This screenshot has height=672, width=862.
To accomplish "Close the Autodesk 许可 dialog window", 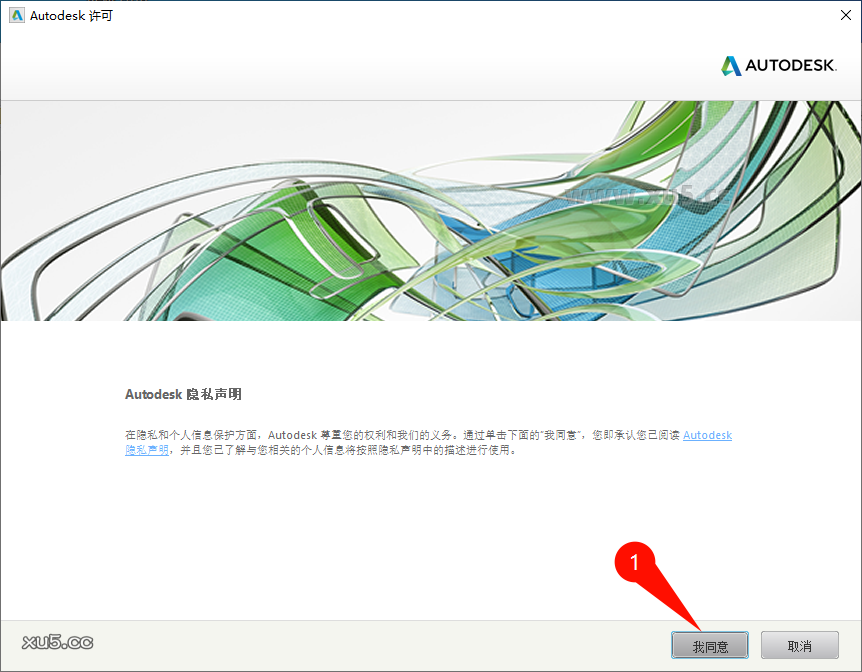I will pos(846,15).
